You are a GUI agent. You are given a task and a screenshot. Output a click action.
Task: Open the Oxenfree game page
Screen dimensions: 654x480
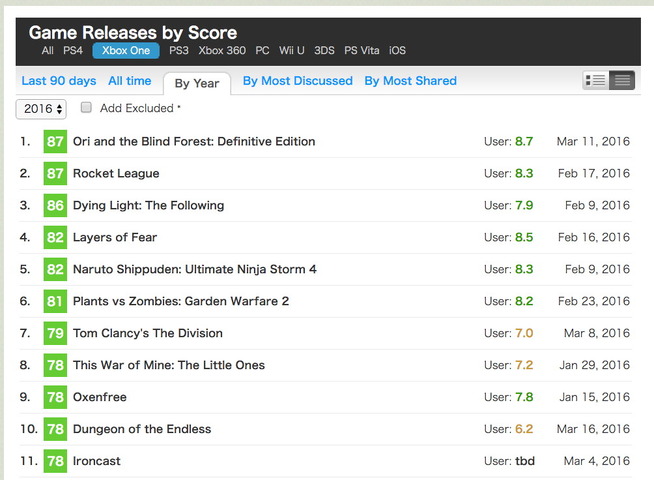pos(100,397)
